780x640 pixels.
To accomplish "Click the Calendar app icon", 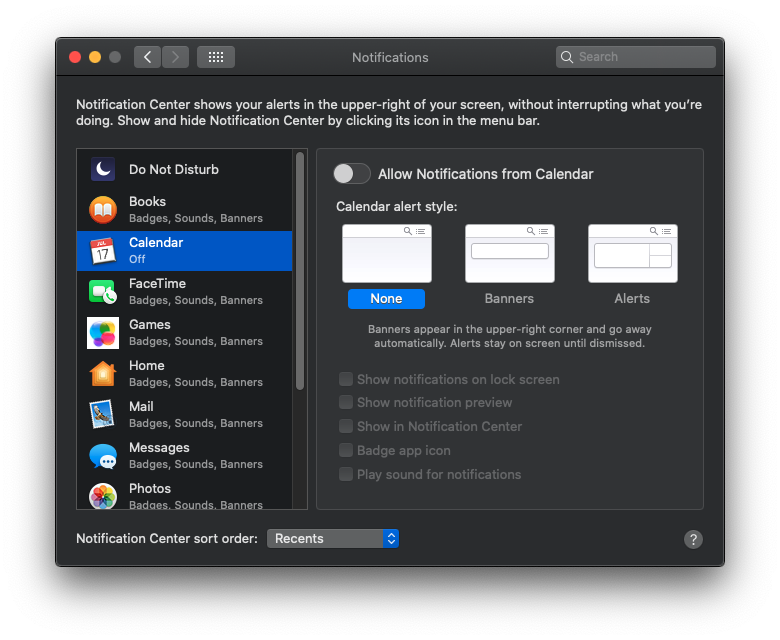I will (x=103, y=251).
